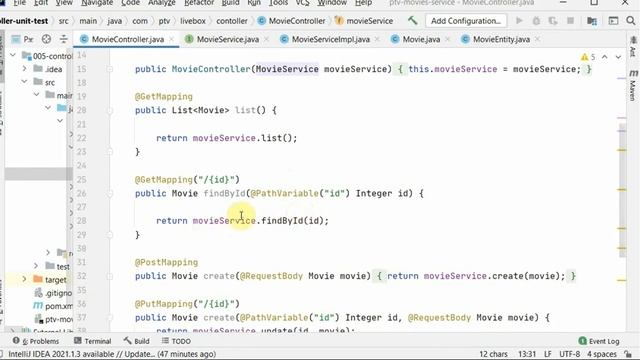This screenshot has height=360, width=640.
Task: Select the target folder in project tree
Action: [x=50, y=280]
